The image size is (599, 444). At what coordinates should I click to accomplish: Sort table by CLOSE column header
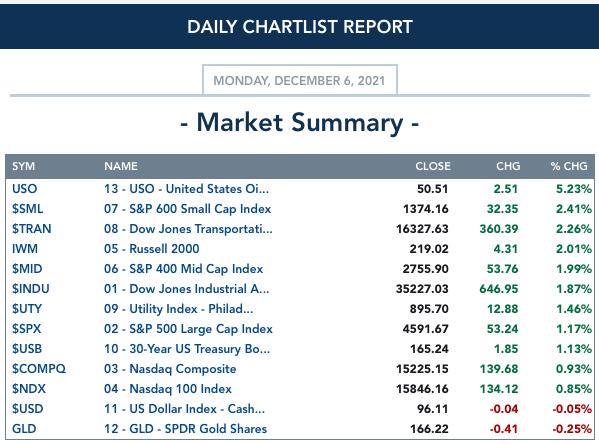[x=433, y=166]
